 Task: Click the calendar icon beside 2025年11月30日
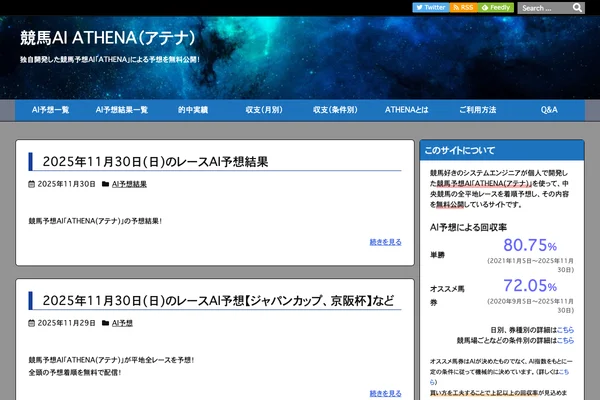click(31, 184)
